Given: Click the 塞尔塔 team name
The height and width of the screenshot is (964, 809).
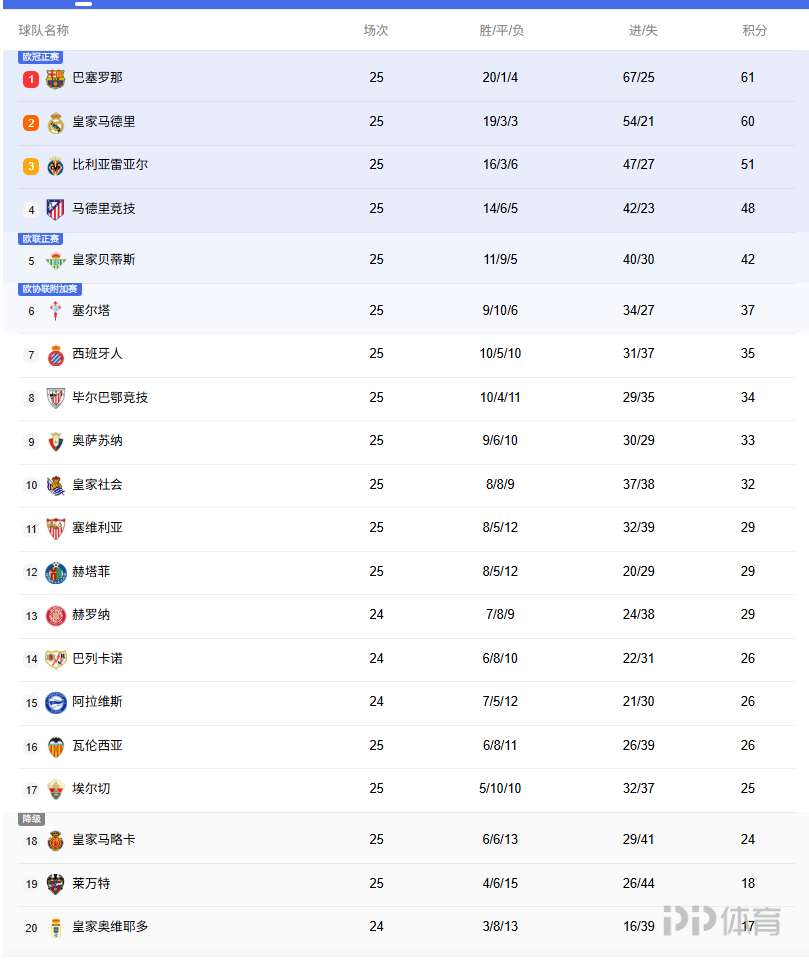Looking at the screenshot, I should pyautogui.click(x=91, y=311).
